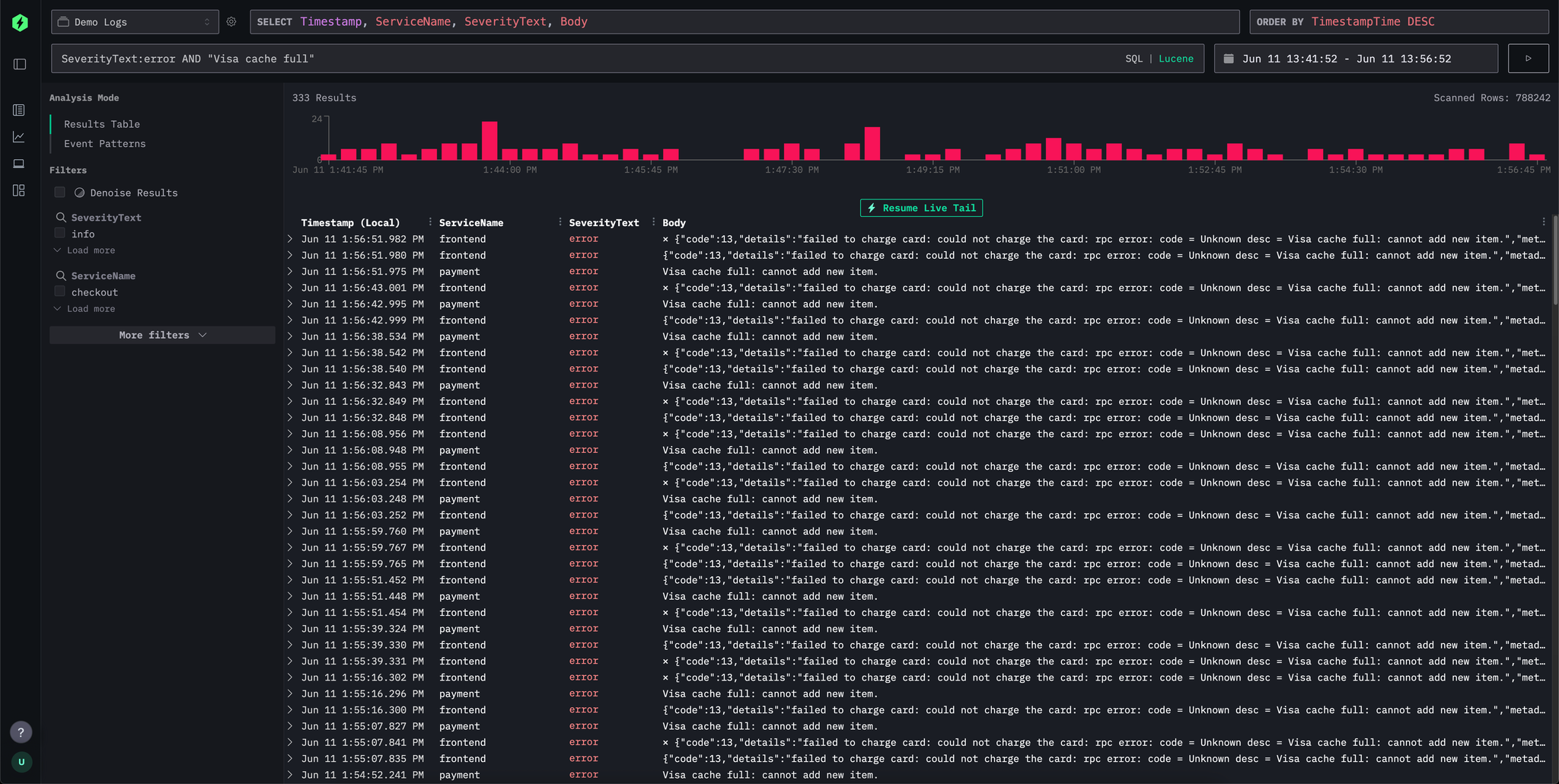
Task: Open the HyperDX logo home icon
Action: pyautogui.click(x=19, y=21)
